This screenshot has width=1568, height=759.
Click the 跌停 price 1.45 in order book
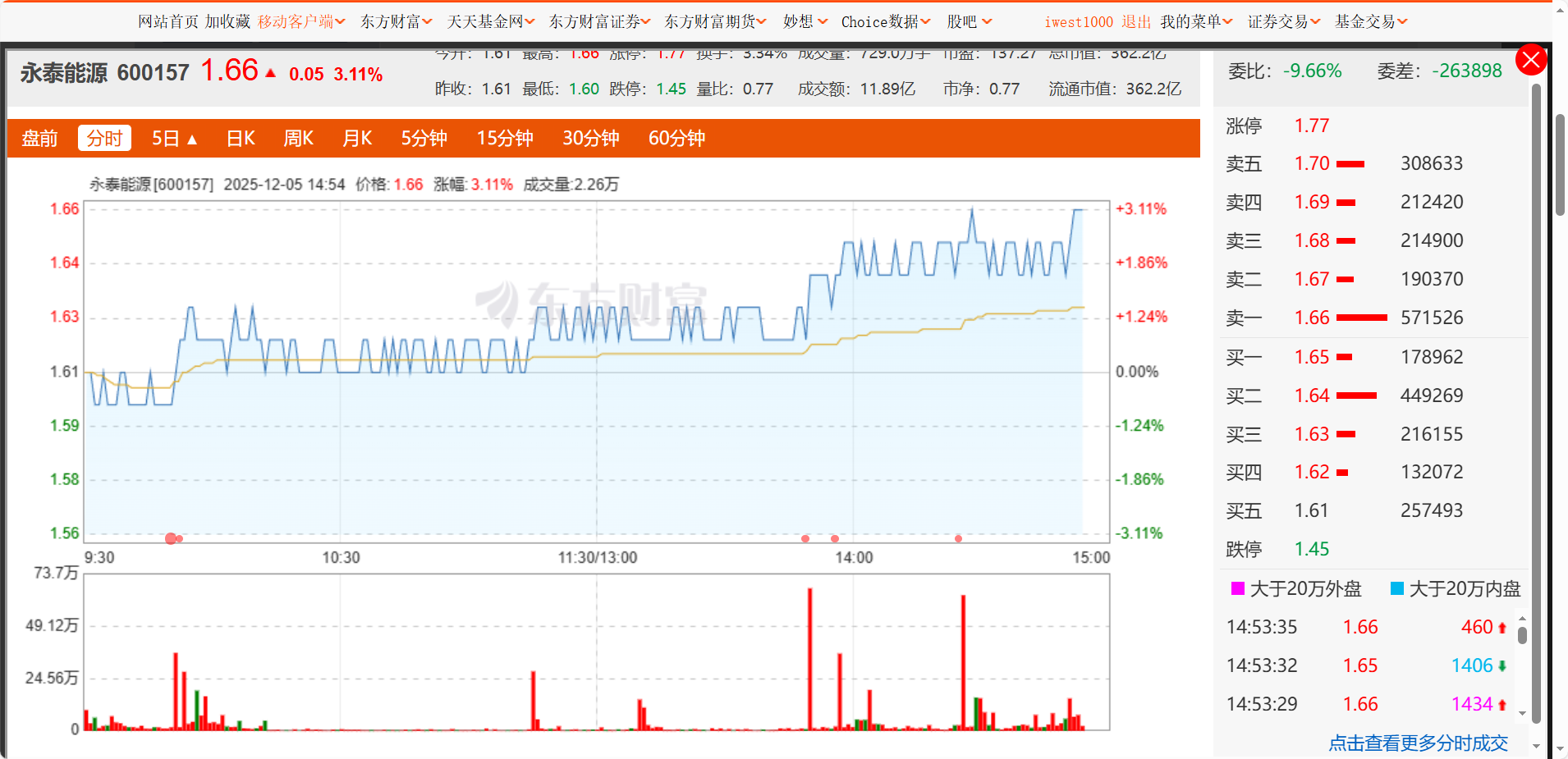click(1312, 549)
